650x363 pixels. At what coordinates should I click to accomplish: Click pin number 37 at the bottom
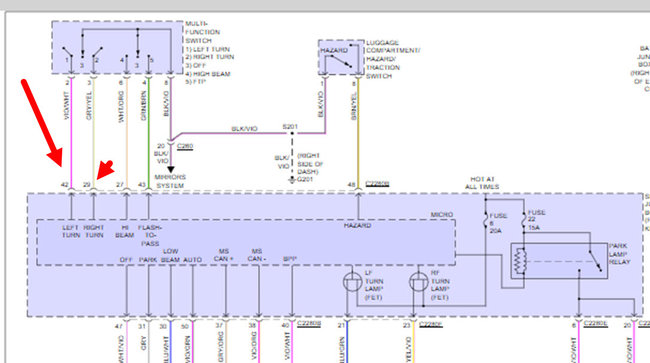tap(219, 326)
